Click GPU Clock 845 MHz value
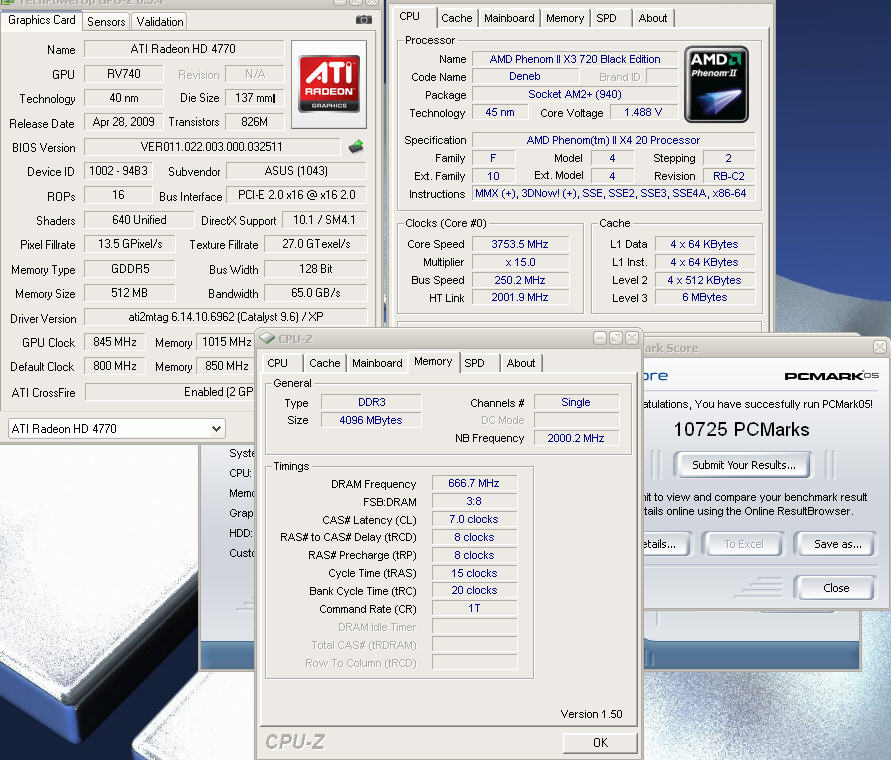Screen dimensions: 891x760 pyautogui.click(x=115, y=342)
